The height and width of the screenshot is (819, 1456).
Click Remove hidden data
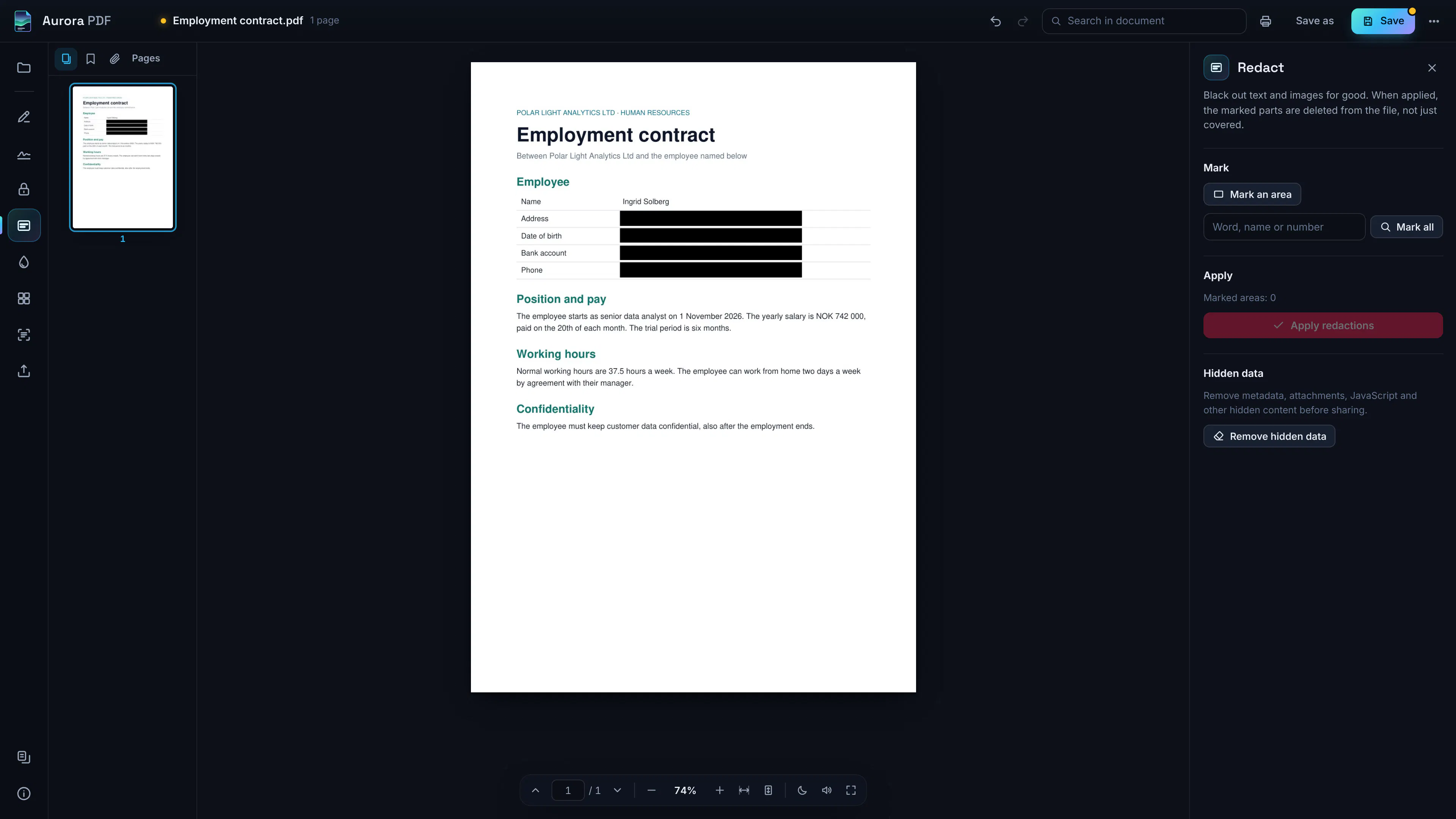tap(1269, 436)
